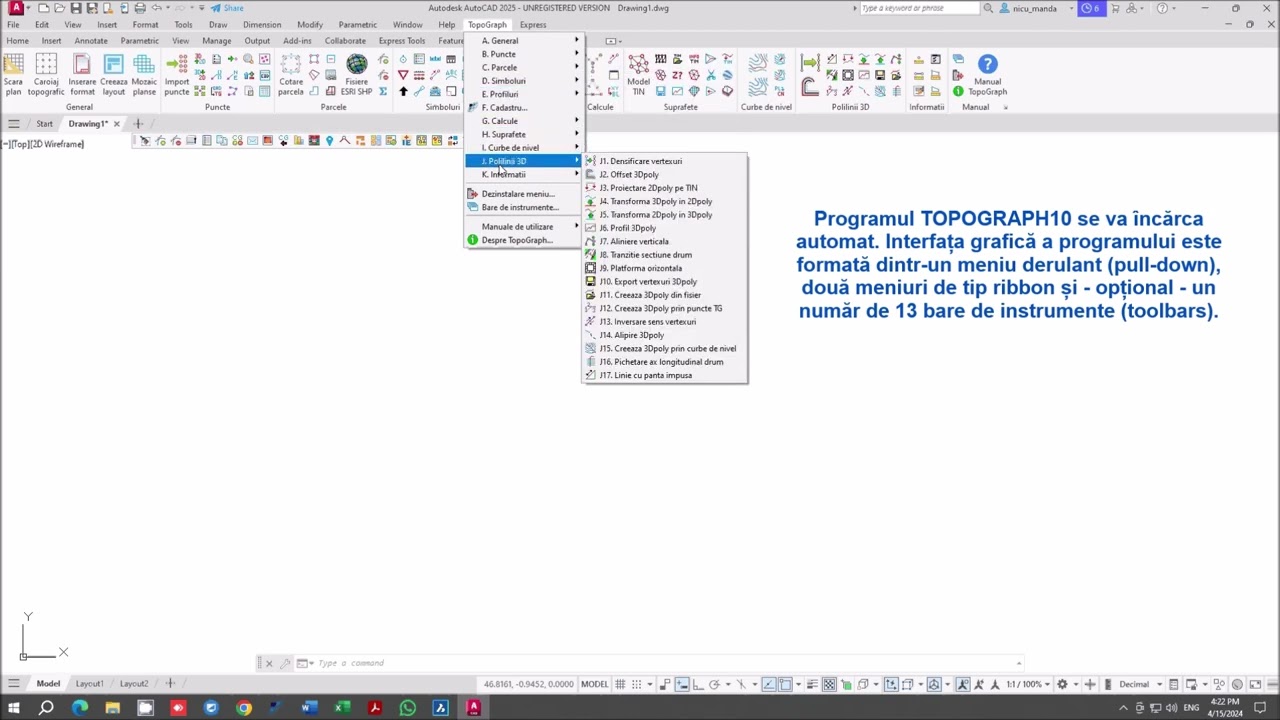The image size is (1280, 720).
Task: Switch to Layout1 tab
Action: coord(89,684)
